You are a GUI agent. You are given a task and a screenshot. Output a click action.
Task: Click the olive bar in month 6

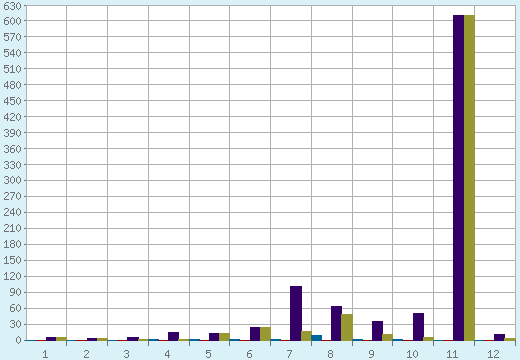point(265,334)
